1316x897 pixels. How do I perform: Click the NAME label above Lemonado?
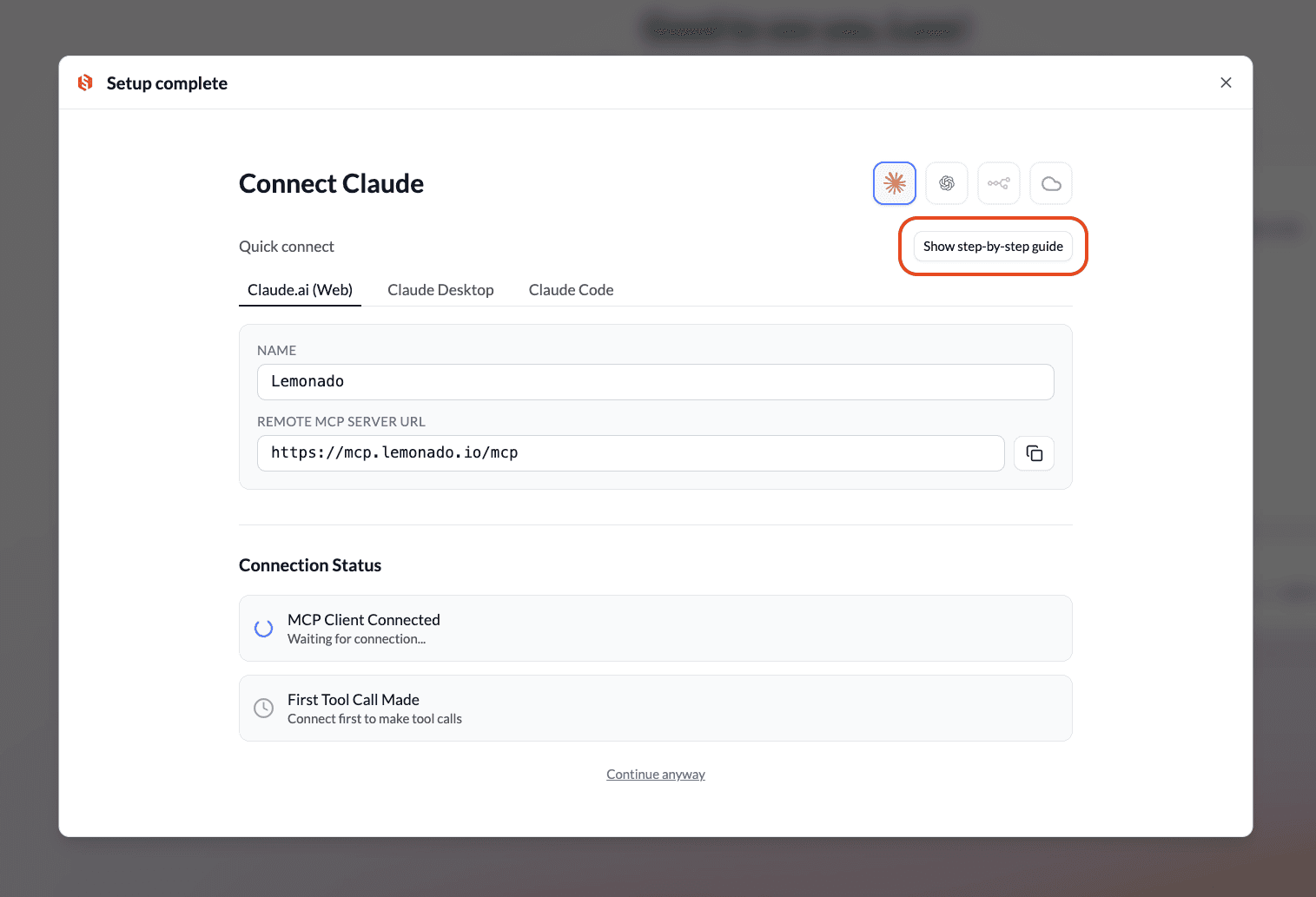(276, 351)
